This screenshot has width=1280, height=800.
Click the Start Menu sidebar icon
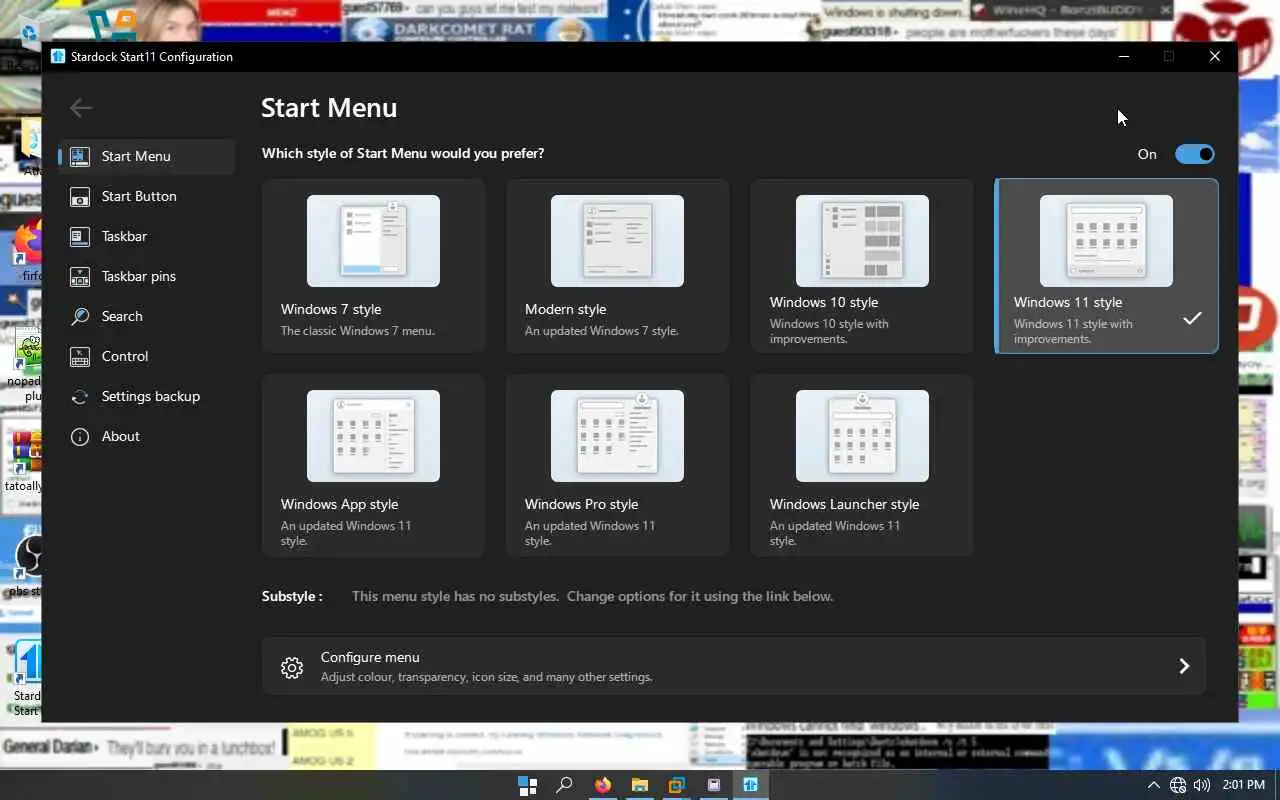[80, 156]
